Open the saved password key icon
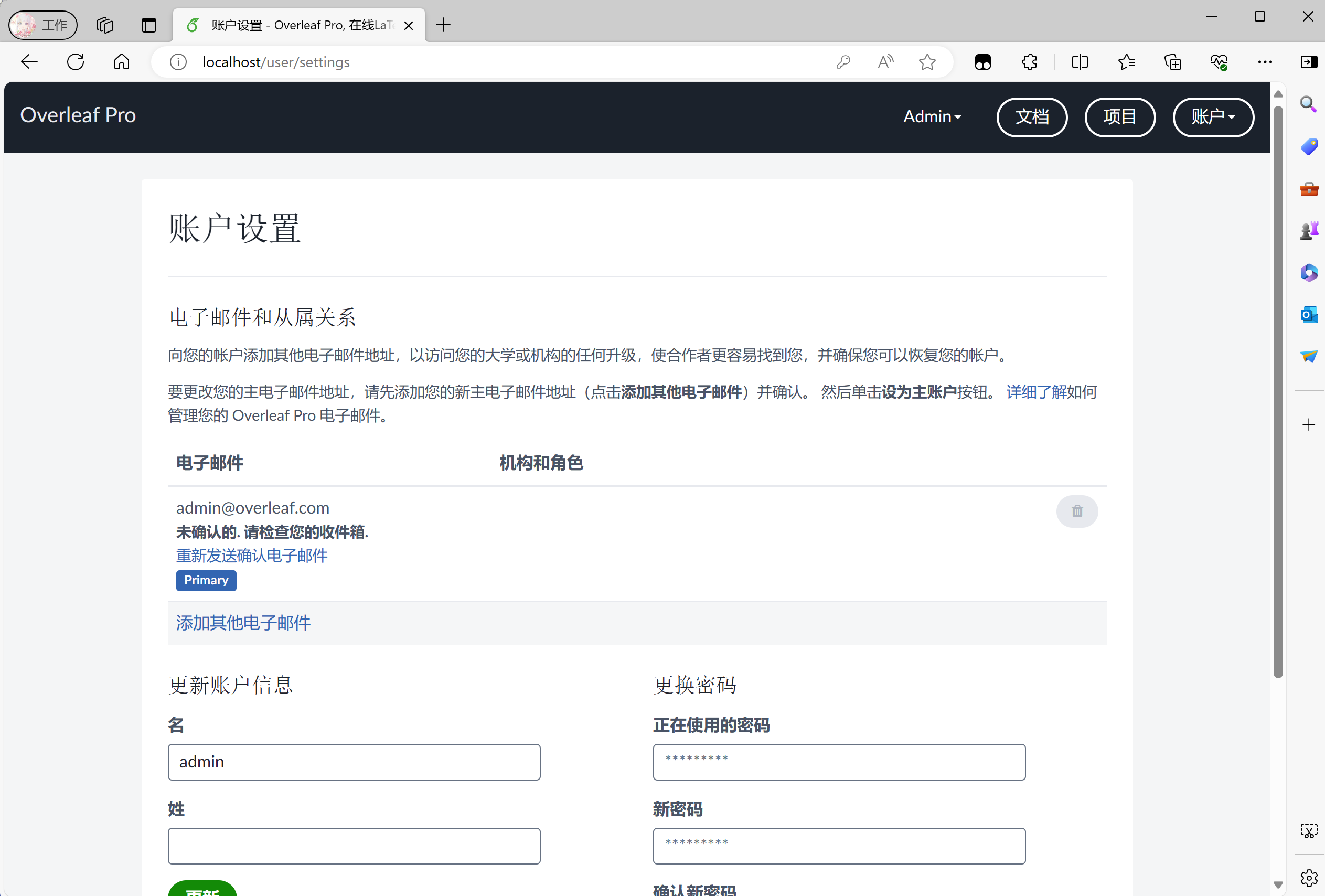Screen dimensions: 1325x896 (843, 61)
